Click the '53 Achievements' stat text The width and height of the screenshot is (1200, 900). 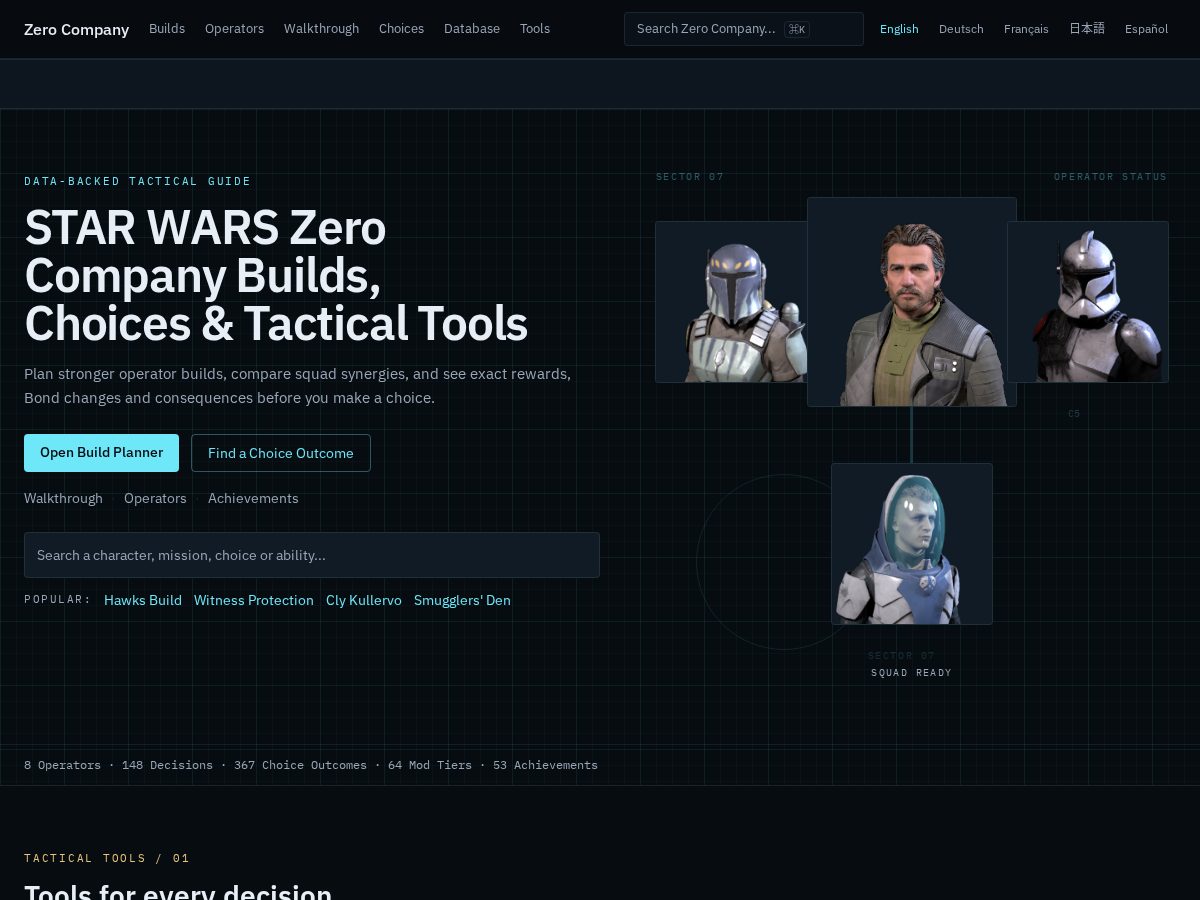point(545,765)
